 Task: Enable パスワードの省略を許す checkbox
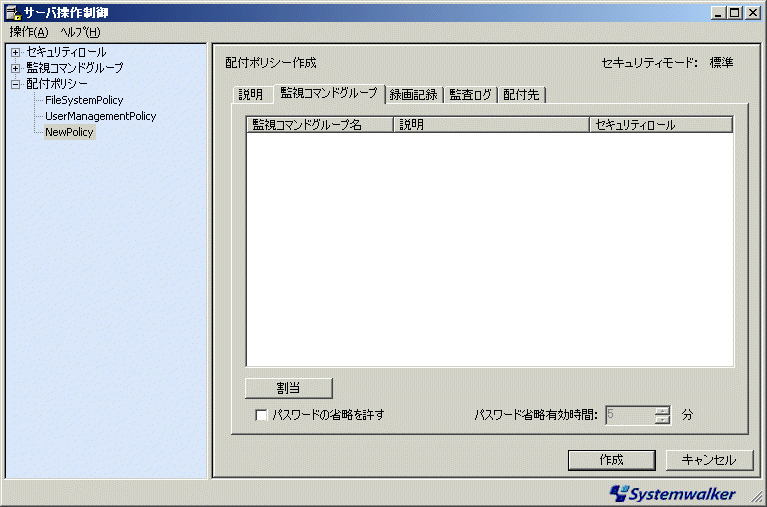261,415
